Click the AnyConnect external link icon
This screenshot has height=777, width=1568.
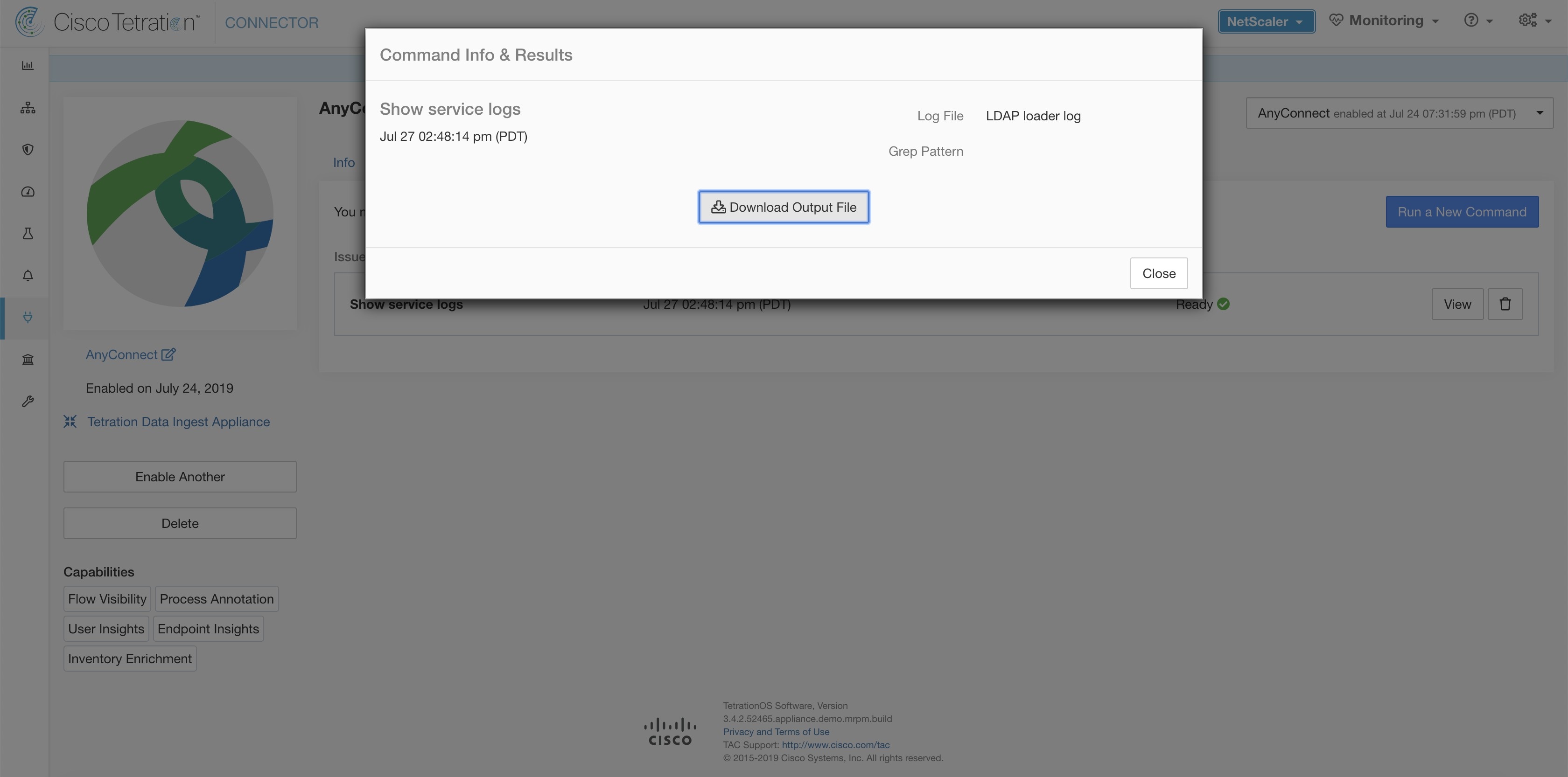(x=169, y=355)
